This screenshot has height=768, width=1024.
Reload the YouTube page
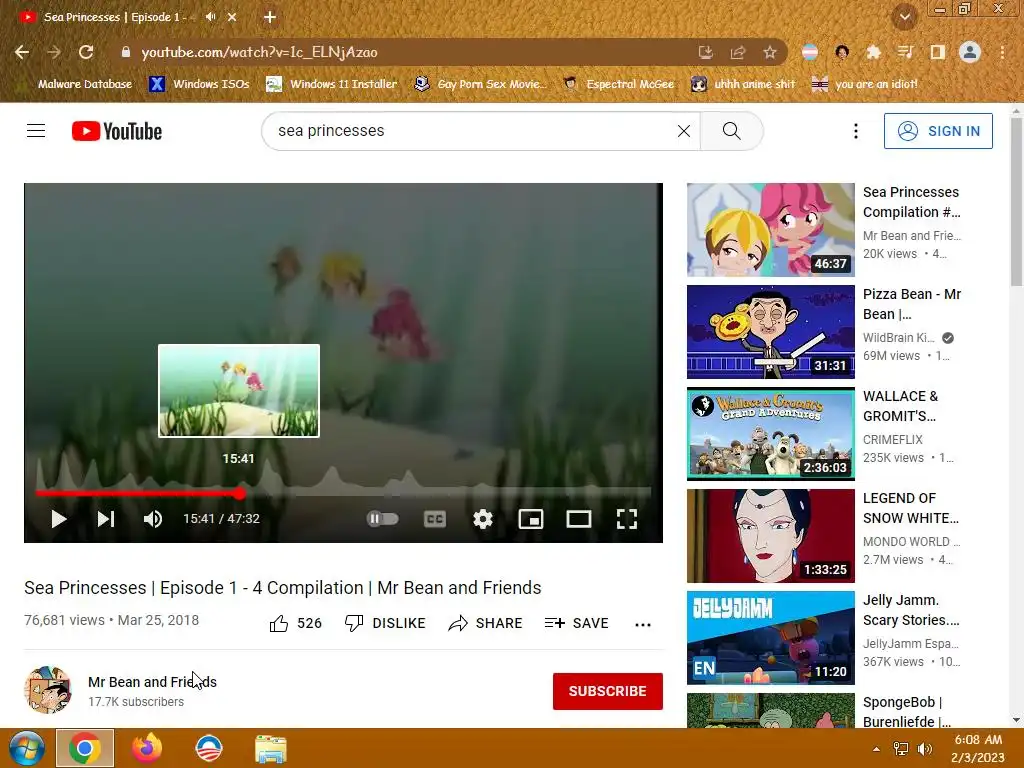pos(86,52)
